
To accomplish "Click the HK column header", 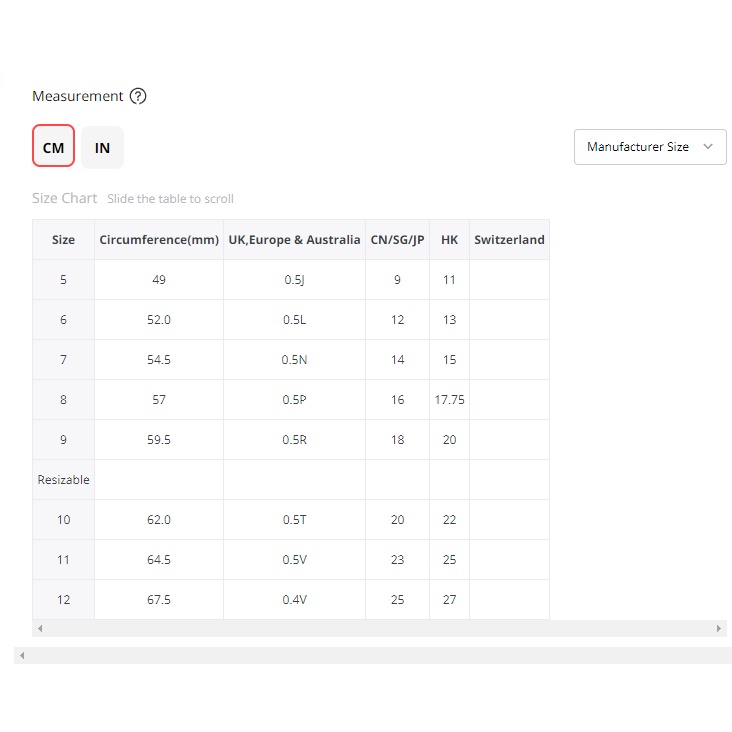I will click(x=449, y=240).
